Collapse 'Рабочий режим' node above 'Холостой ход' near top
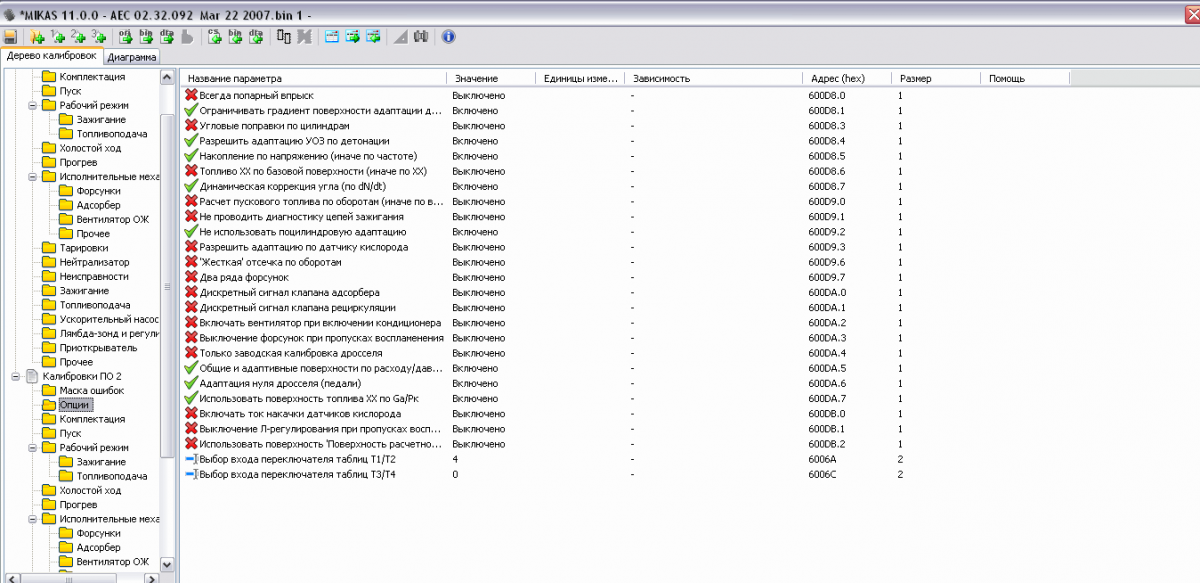 32,105
